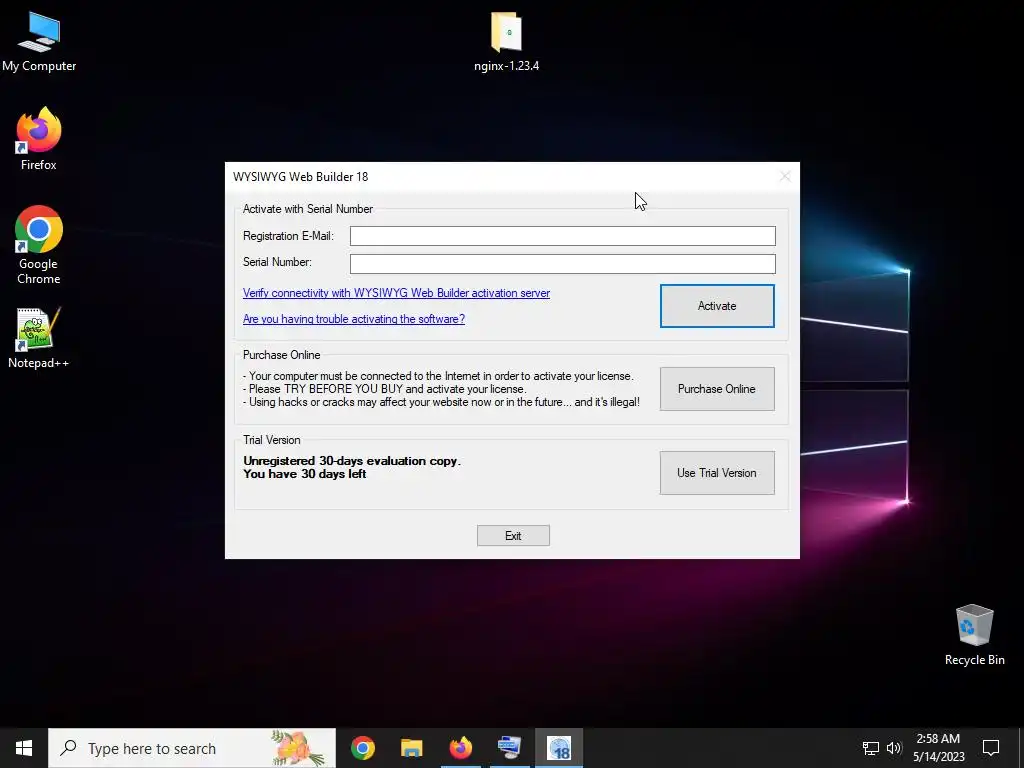
Task: Switch to Firefox in the taskbar
Action: click(460, 748)
